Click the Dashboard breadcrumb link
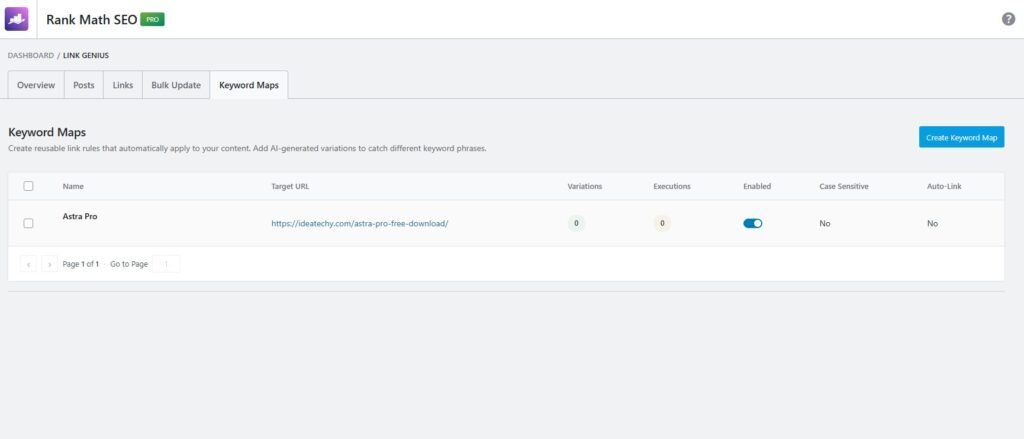1024x439 pixels. [x=31, y=55]
